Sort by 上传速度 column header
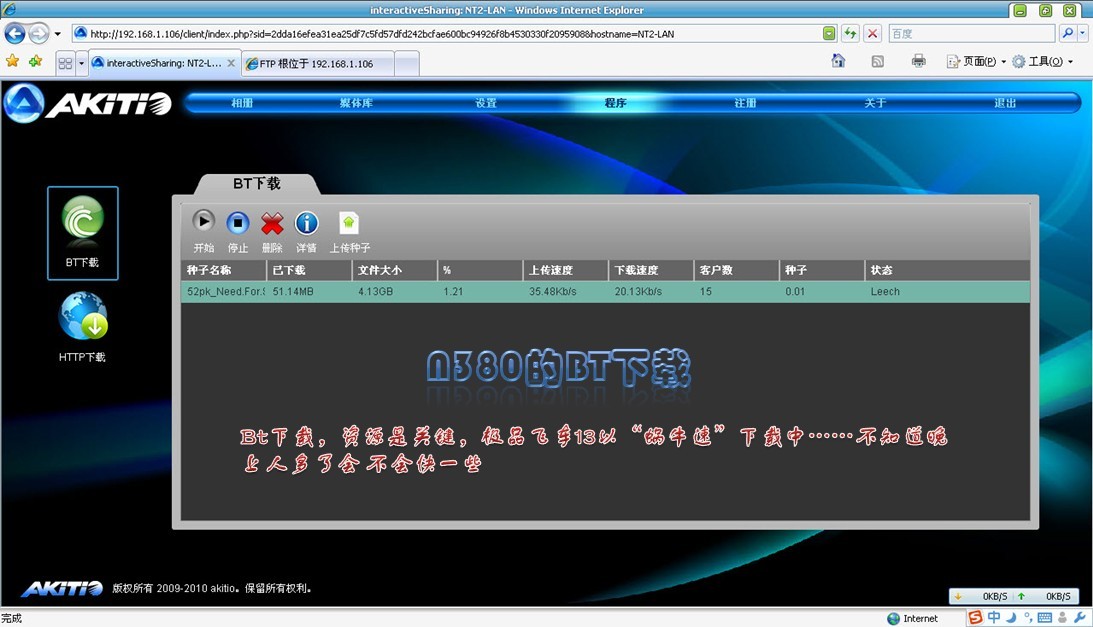 [566, 270]
